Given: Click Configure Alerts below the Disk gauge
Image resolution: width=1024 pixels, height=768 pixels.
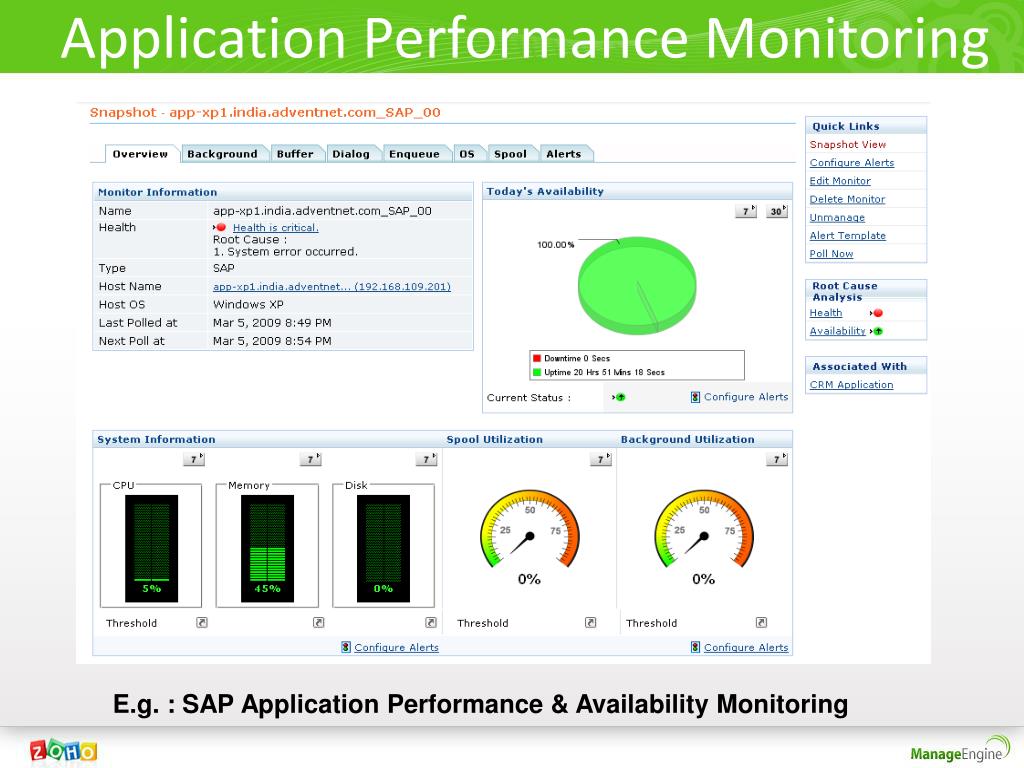Looking at the screenshot, I should click(396, 647).
